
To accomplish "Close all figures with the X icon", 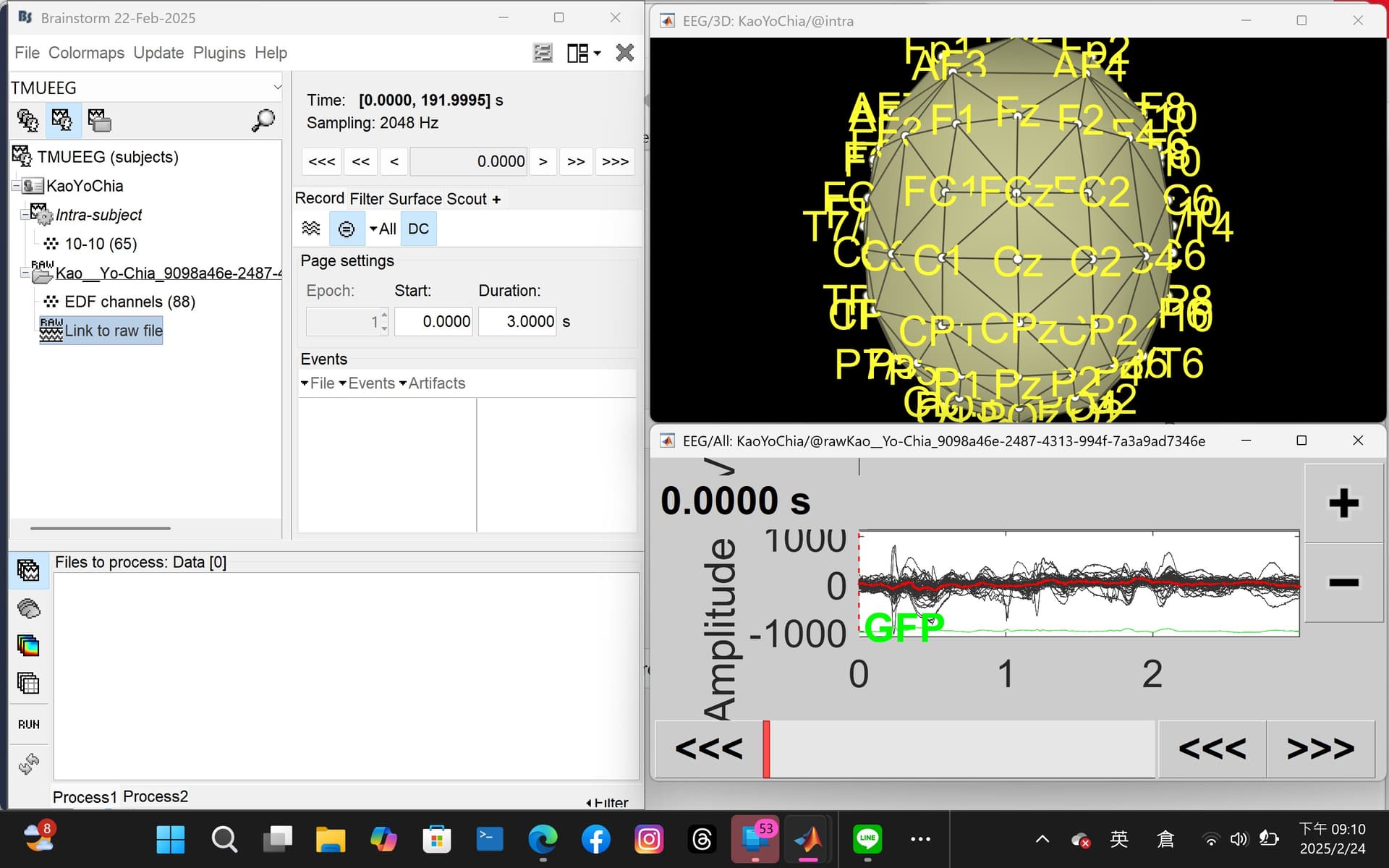I will point(625,53).
